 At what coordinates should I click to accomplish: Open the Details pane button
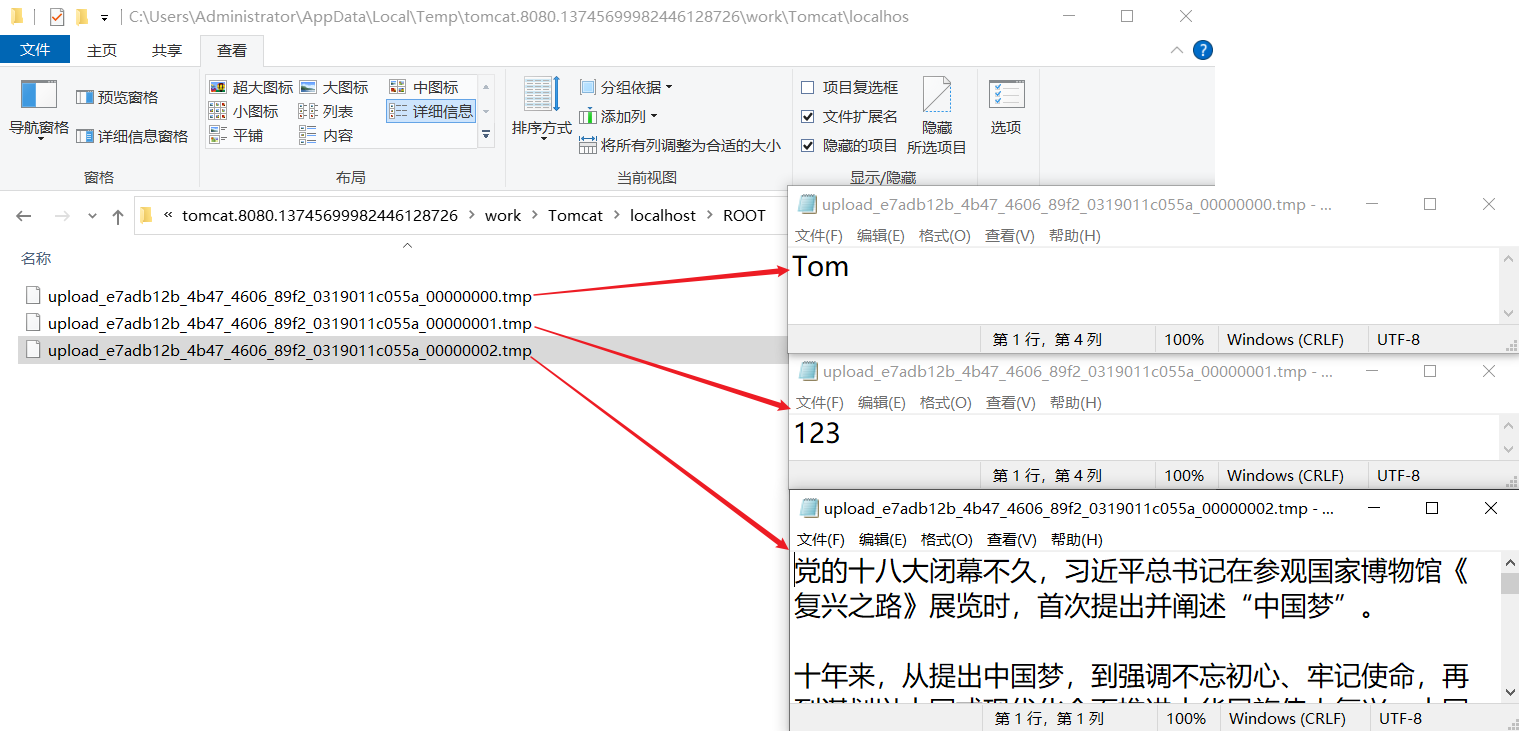click(133, 136)
